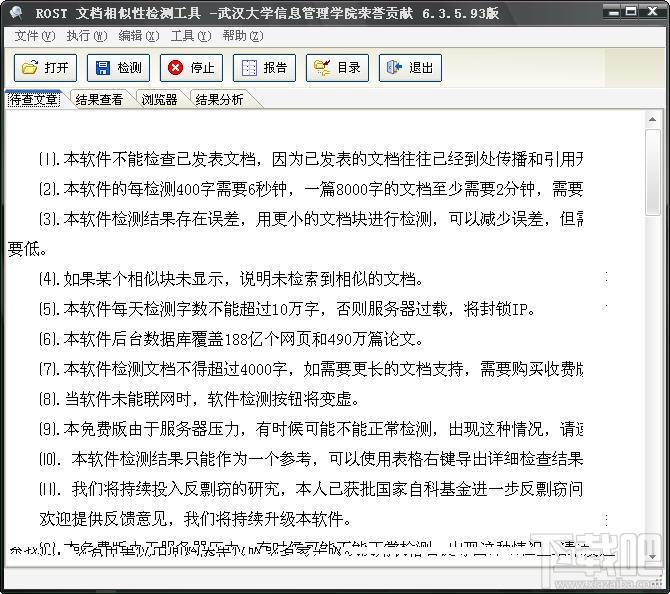Image resolution: width=670 pixels, height=594 pixels.
Task: Click the scrollbar down arrow
Action: [652, 556]
